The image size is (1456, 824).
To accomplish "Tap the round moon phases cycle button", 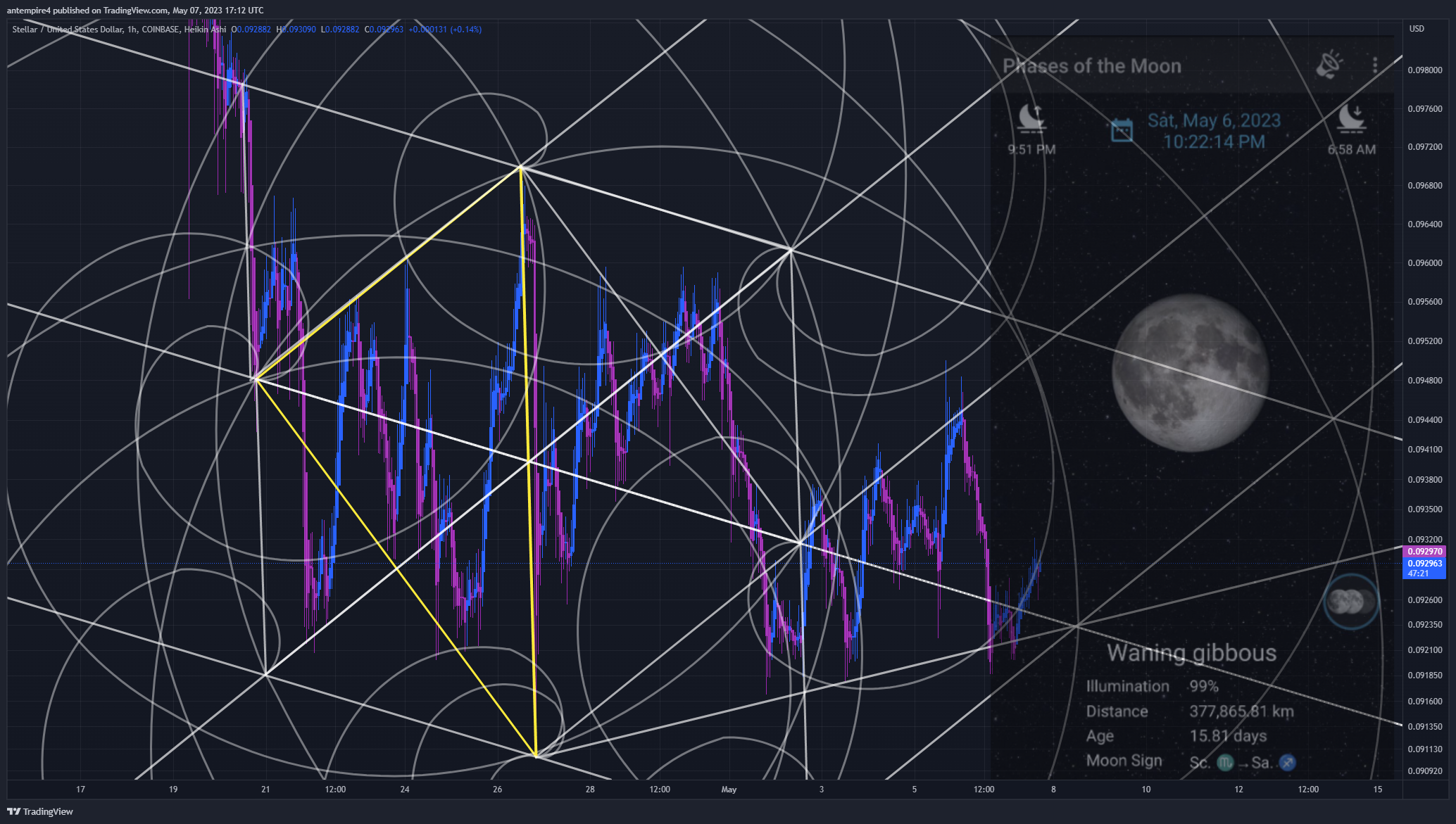I will (x=1351, y=602).
